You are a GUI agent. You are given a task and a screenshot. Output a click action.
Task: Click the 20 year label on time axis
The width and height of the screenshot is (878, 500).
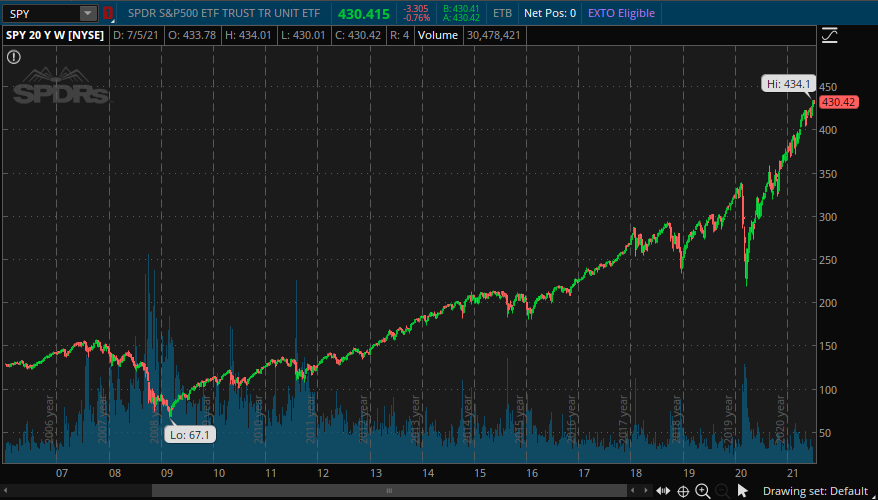(740, 473)
